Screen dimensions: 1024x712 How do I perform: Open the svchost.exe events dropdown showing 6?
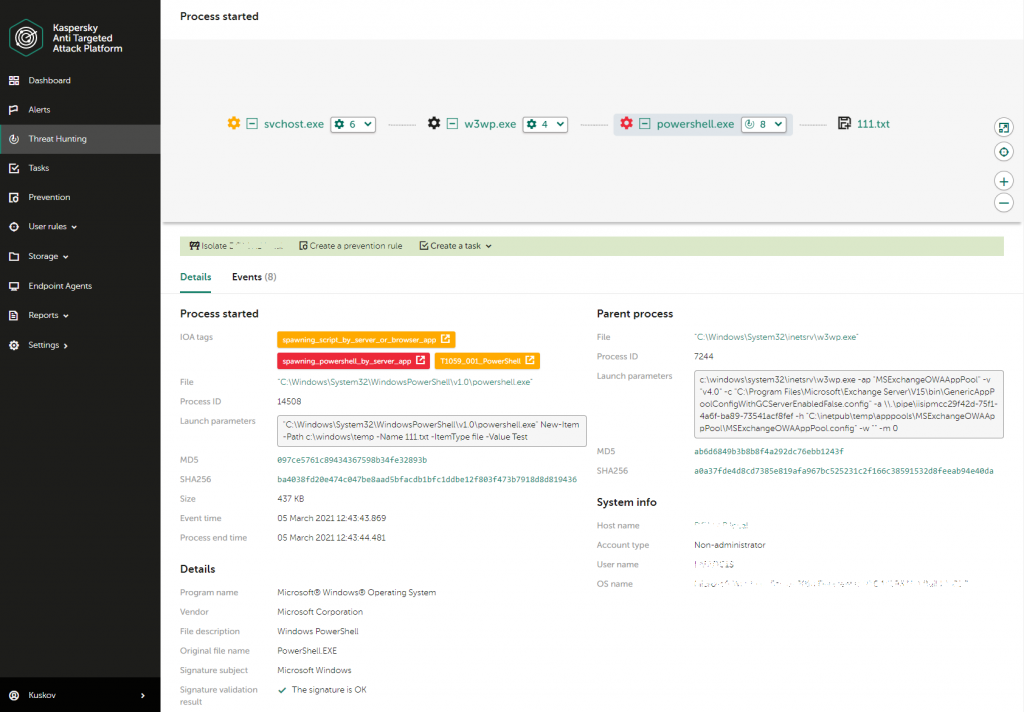click(353, 124)
